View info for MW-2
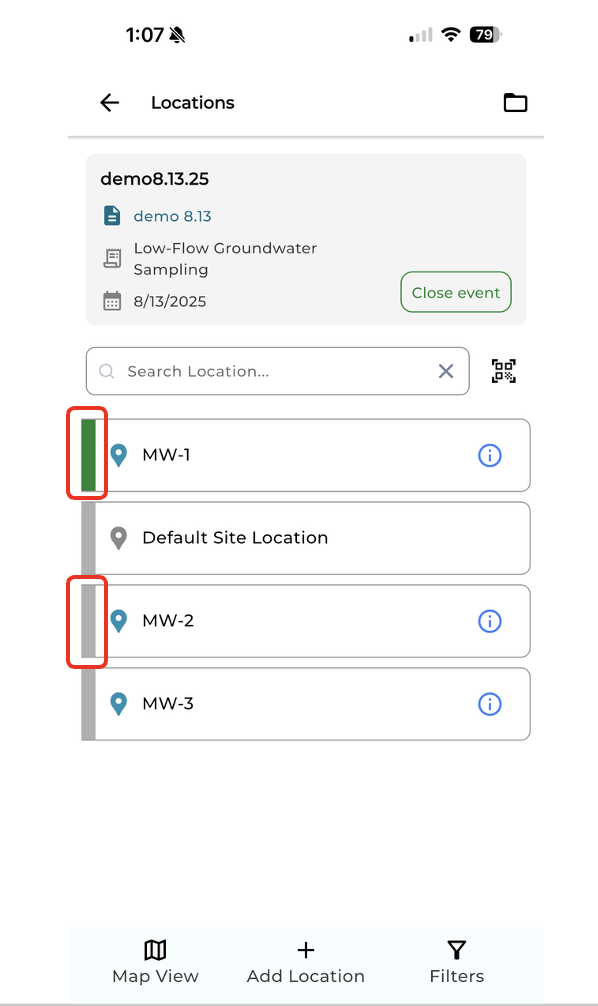This screenshot has height=1006, width=598. click(490, 621)
